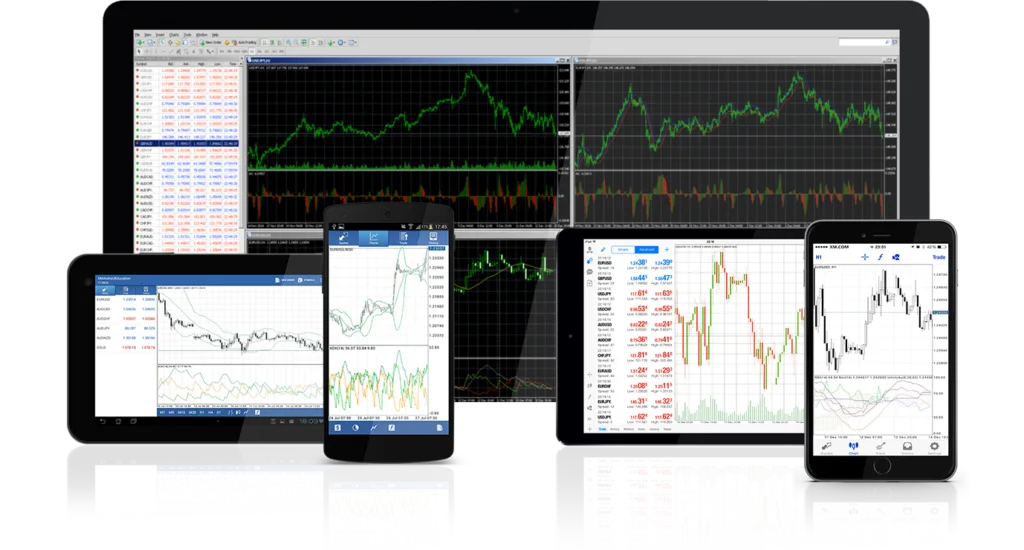This screenshot has height=550, width=1024.
Task: Tap the account person icon in iPad sidebar
Action: [590, 250]
